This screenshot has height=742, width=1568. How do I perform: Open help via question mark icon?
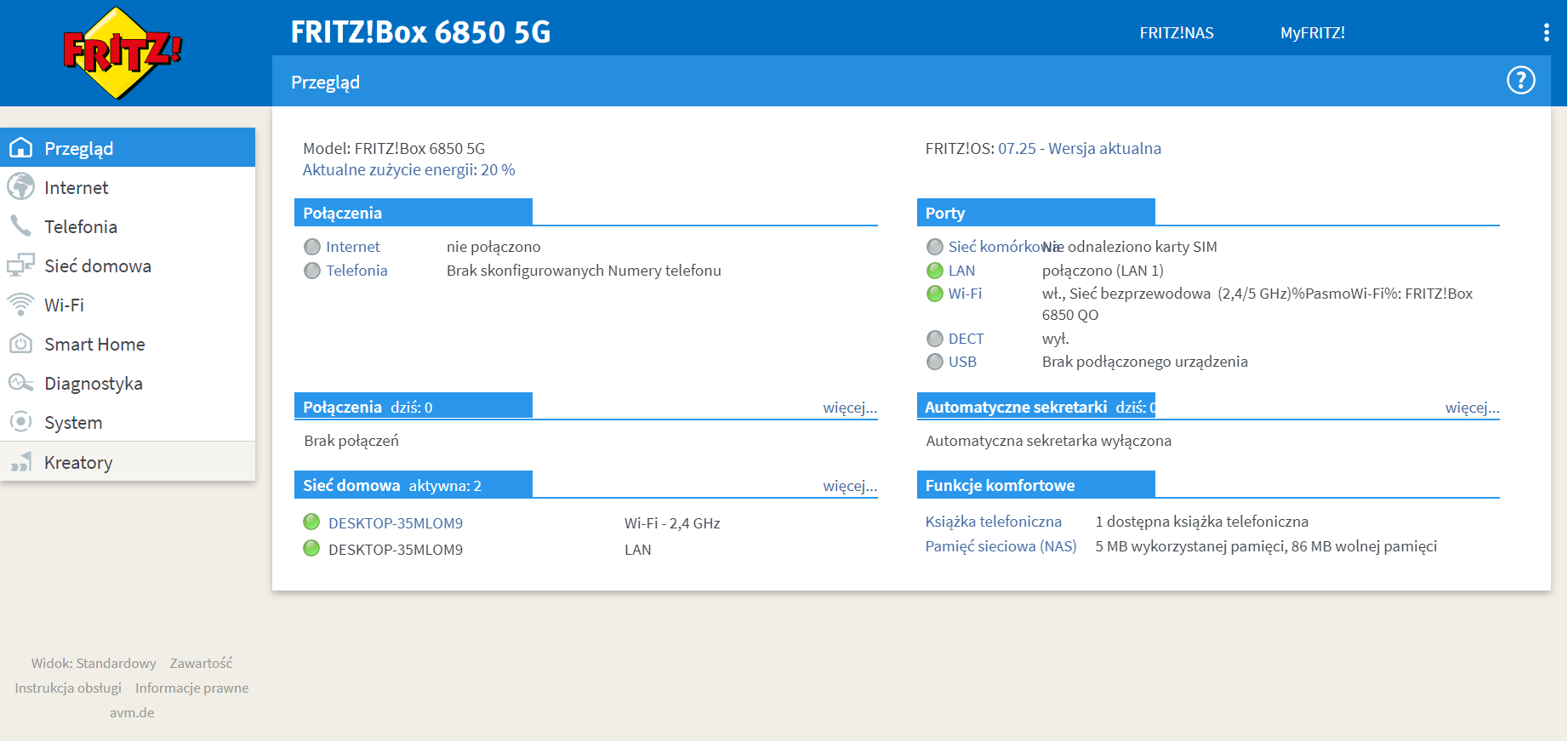1520,81
